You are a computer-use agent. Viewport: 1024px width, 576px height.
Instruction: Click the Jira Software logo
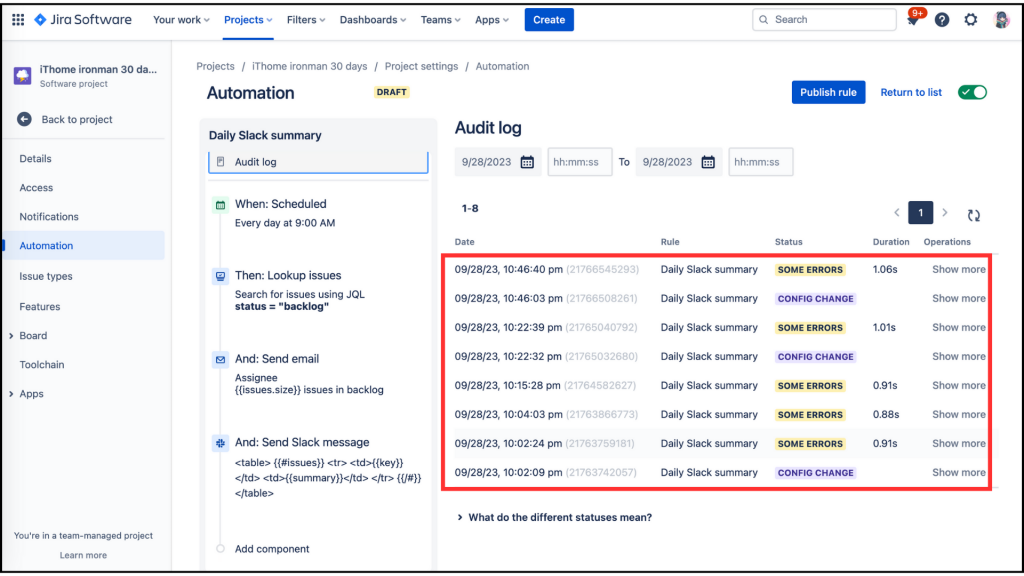(83, 20)
